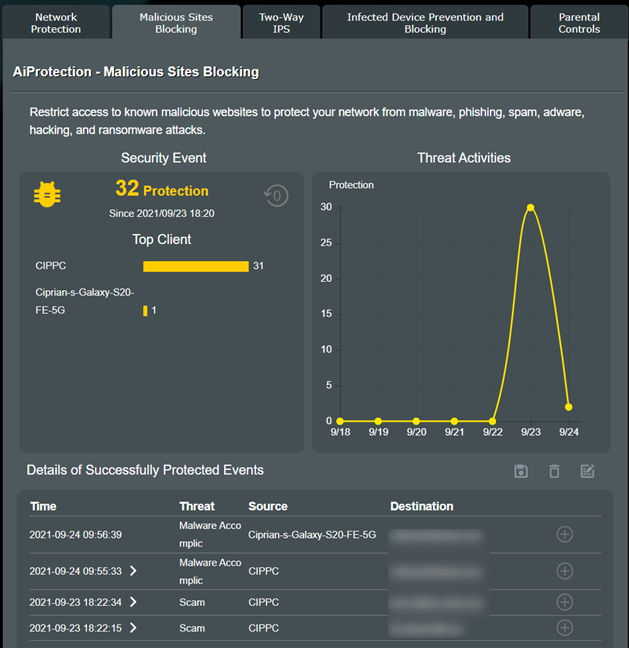Expand the 2021-09-23 18:22:34 event row

coord(133,602)
